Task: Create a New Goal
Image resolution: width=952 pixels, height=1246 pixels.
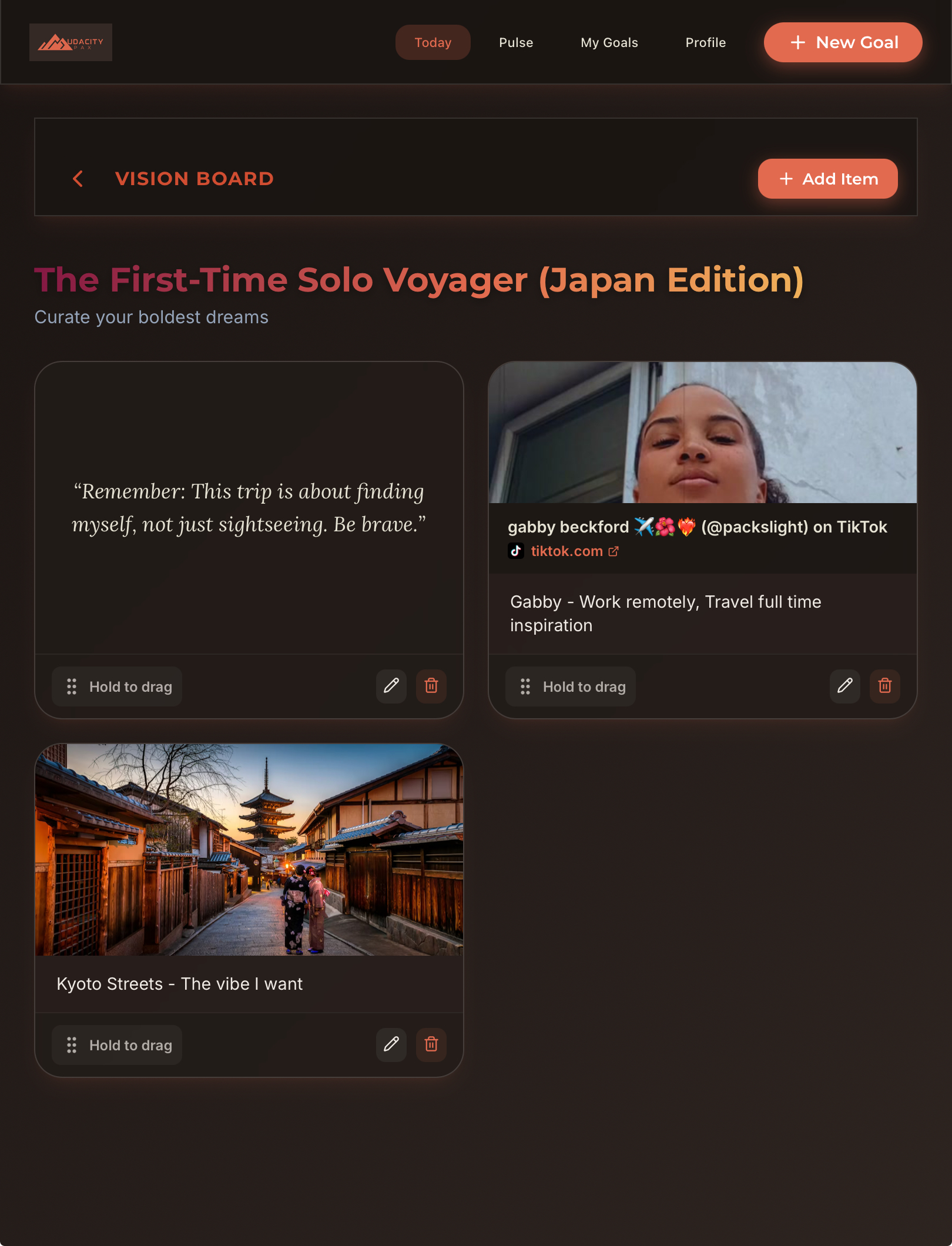Action: [843, 42]
